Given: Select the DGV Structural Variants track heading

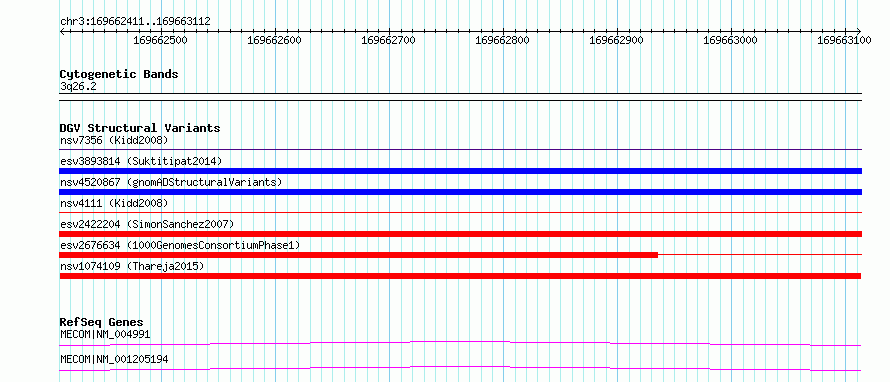Looking at the screenshot, I should 140,128.
